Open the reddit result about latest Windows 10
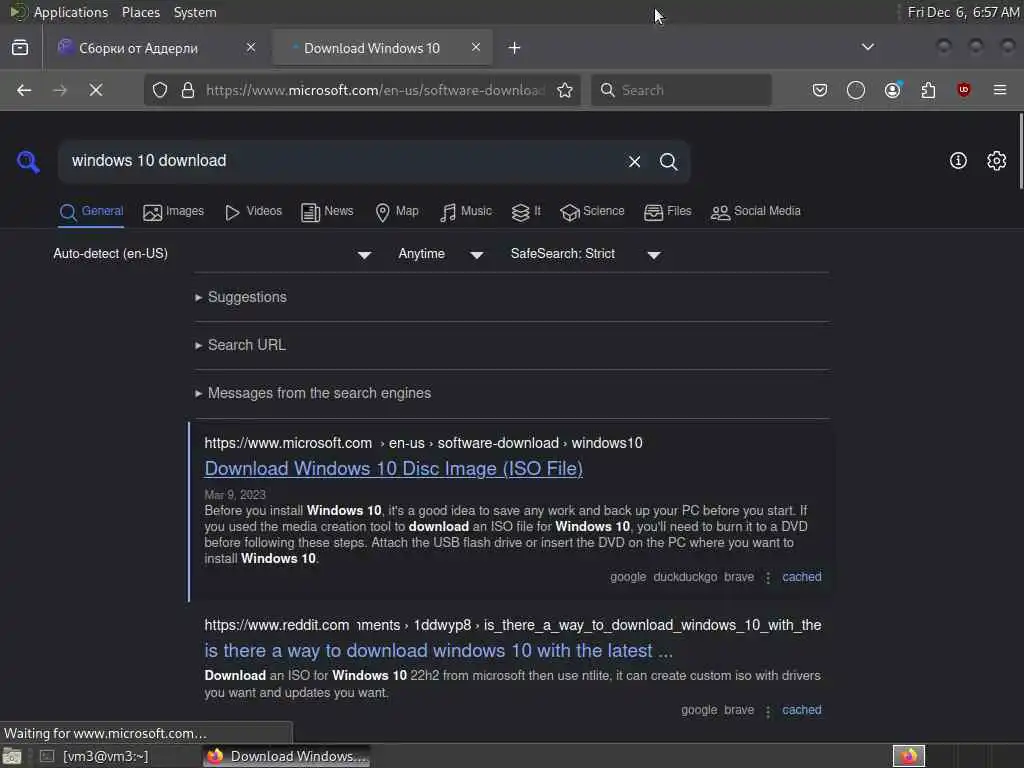The height and width of the screenshot is (768, 1024). [x=438, y=650]
